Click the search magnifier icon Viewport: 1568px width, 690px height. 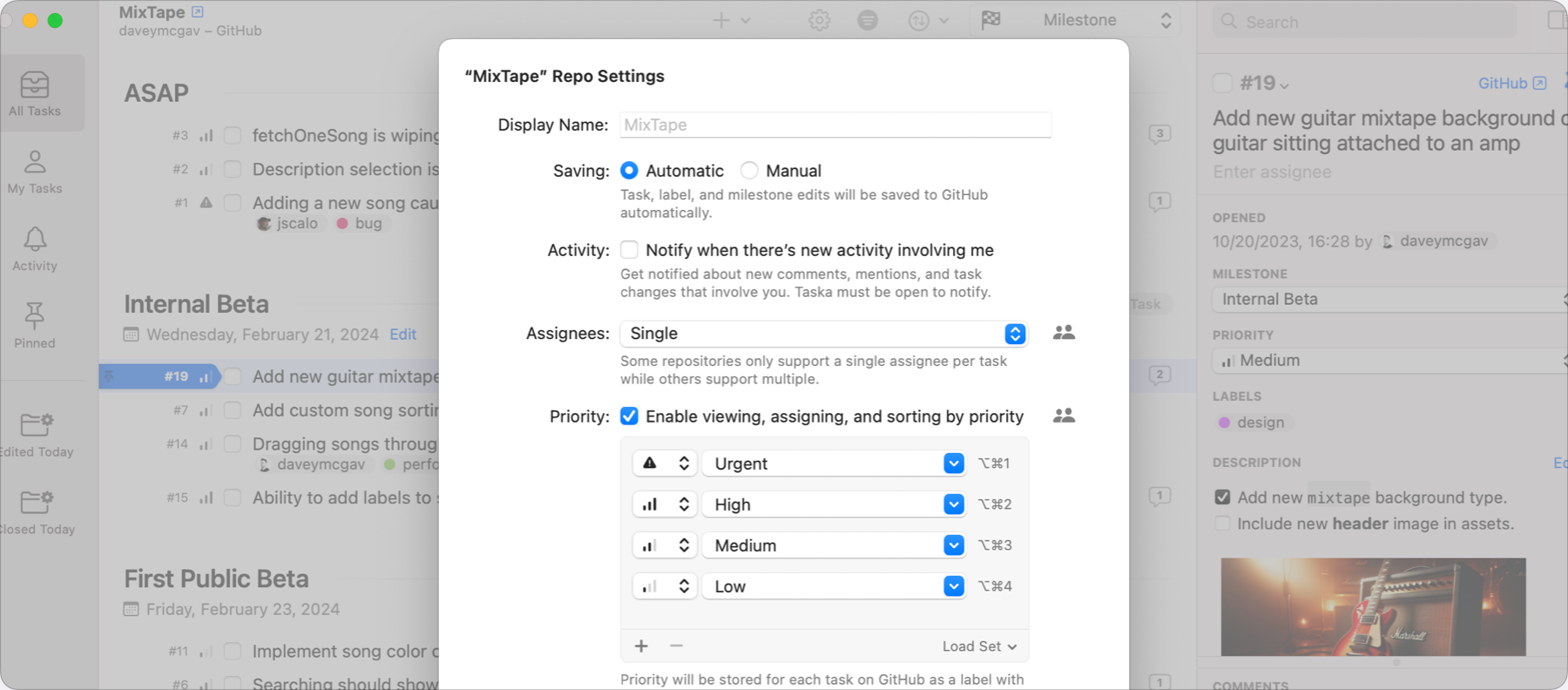point(1229,22)
